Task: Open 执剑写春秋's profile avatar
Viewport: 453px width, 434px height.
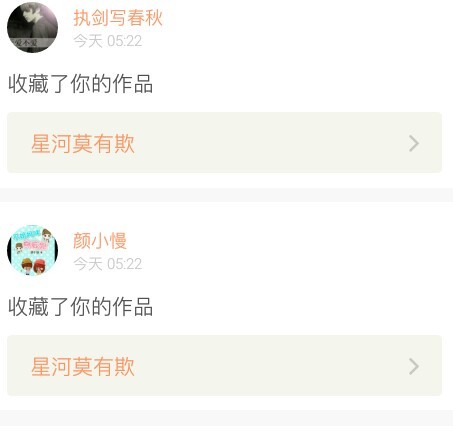Action: [x=32, y=27]
